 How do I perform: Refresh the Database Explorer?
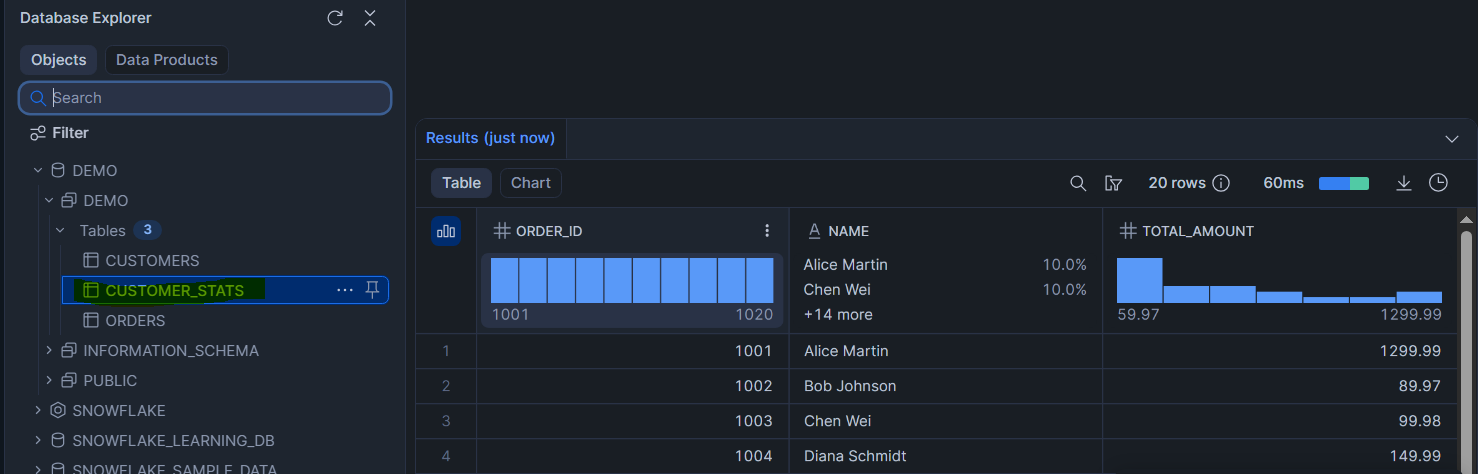coord(335,18)
